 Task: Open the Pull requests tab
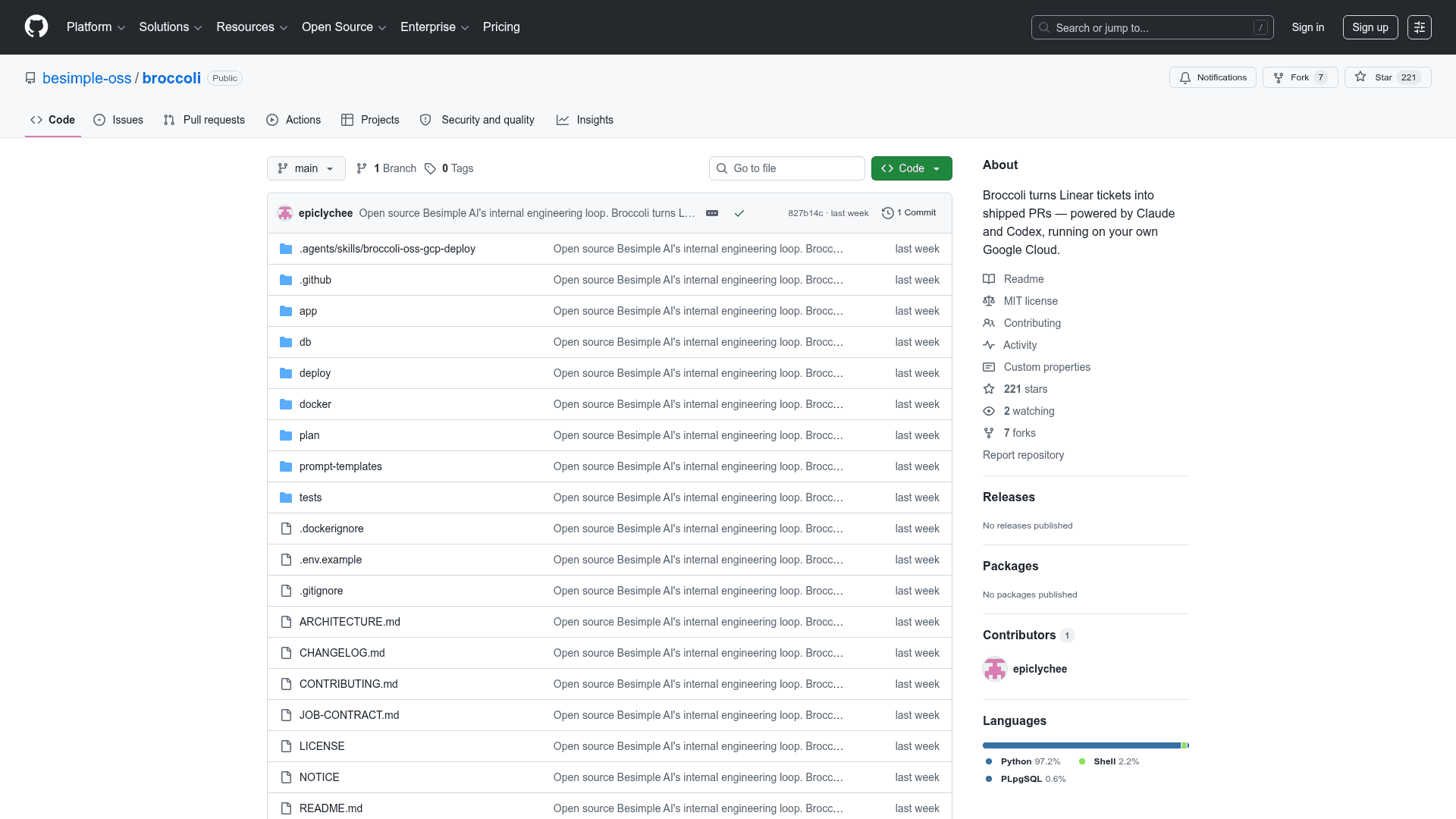(204, 120)
